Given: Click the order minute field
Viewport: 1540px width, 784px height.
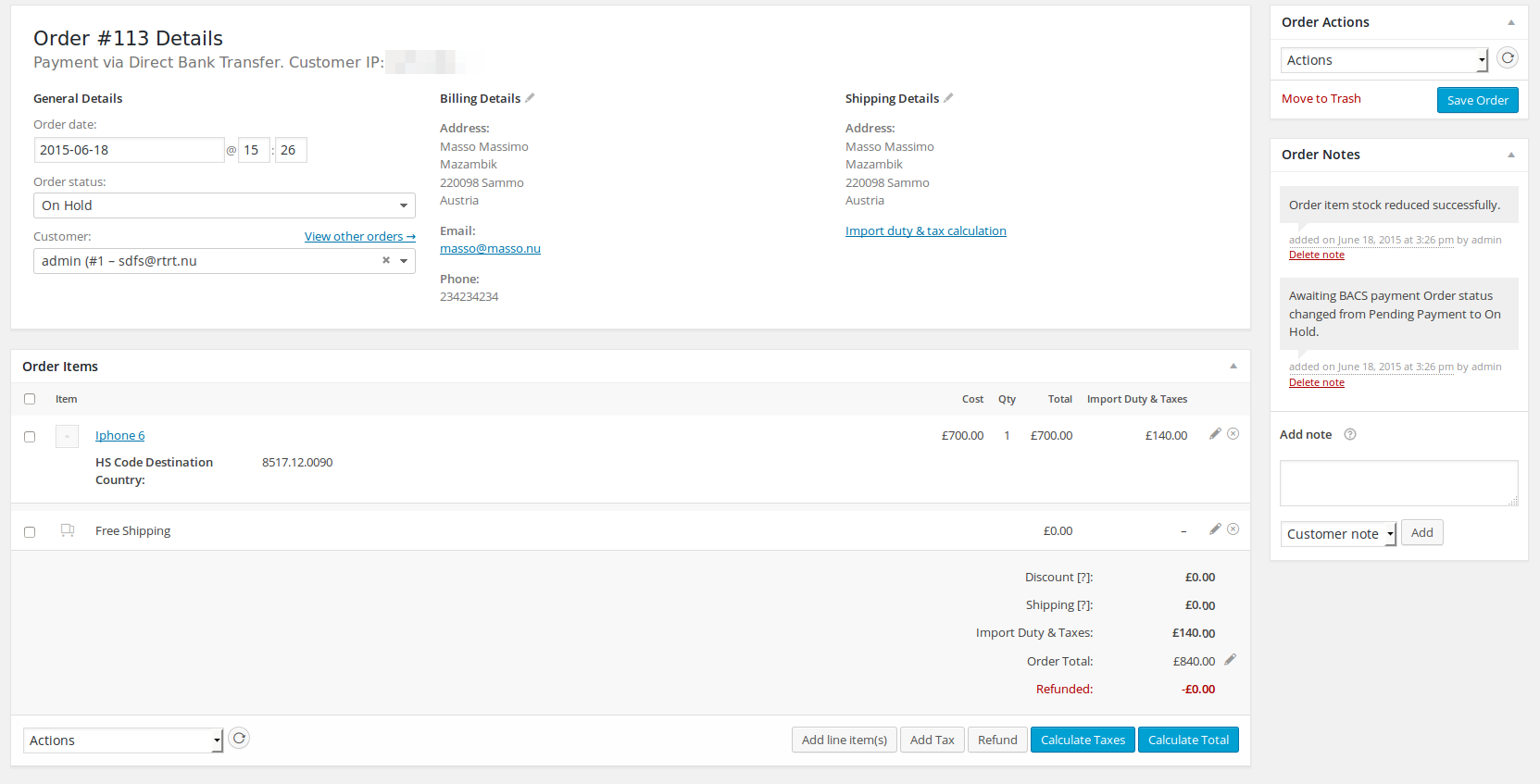Looking at the screenshot, I should pos(291,150).
